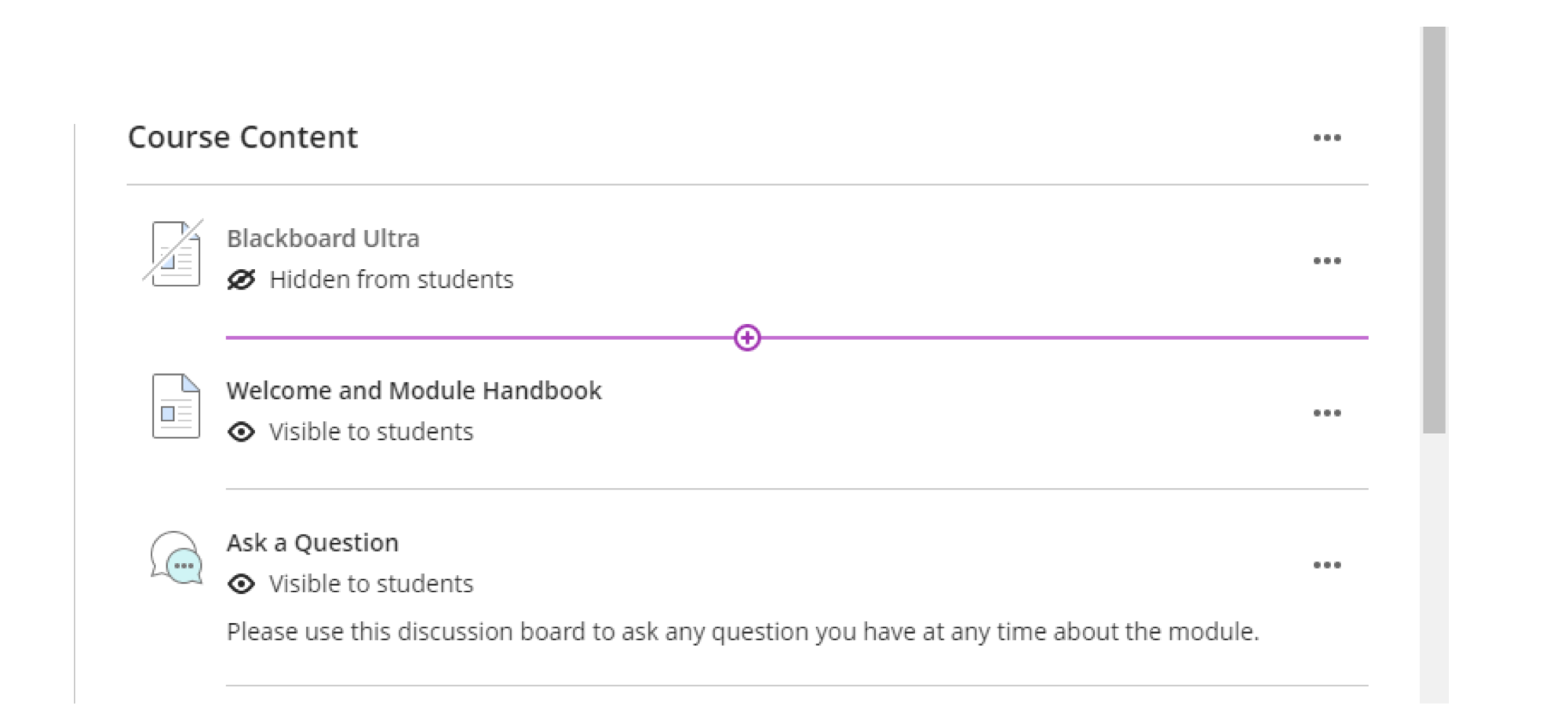Open Course Content more options menu
1568x728 pixels.
point(1327,138)
